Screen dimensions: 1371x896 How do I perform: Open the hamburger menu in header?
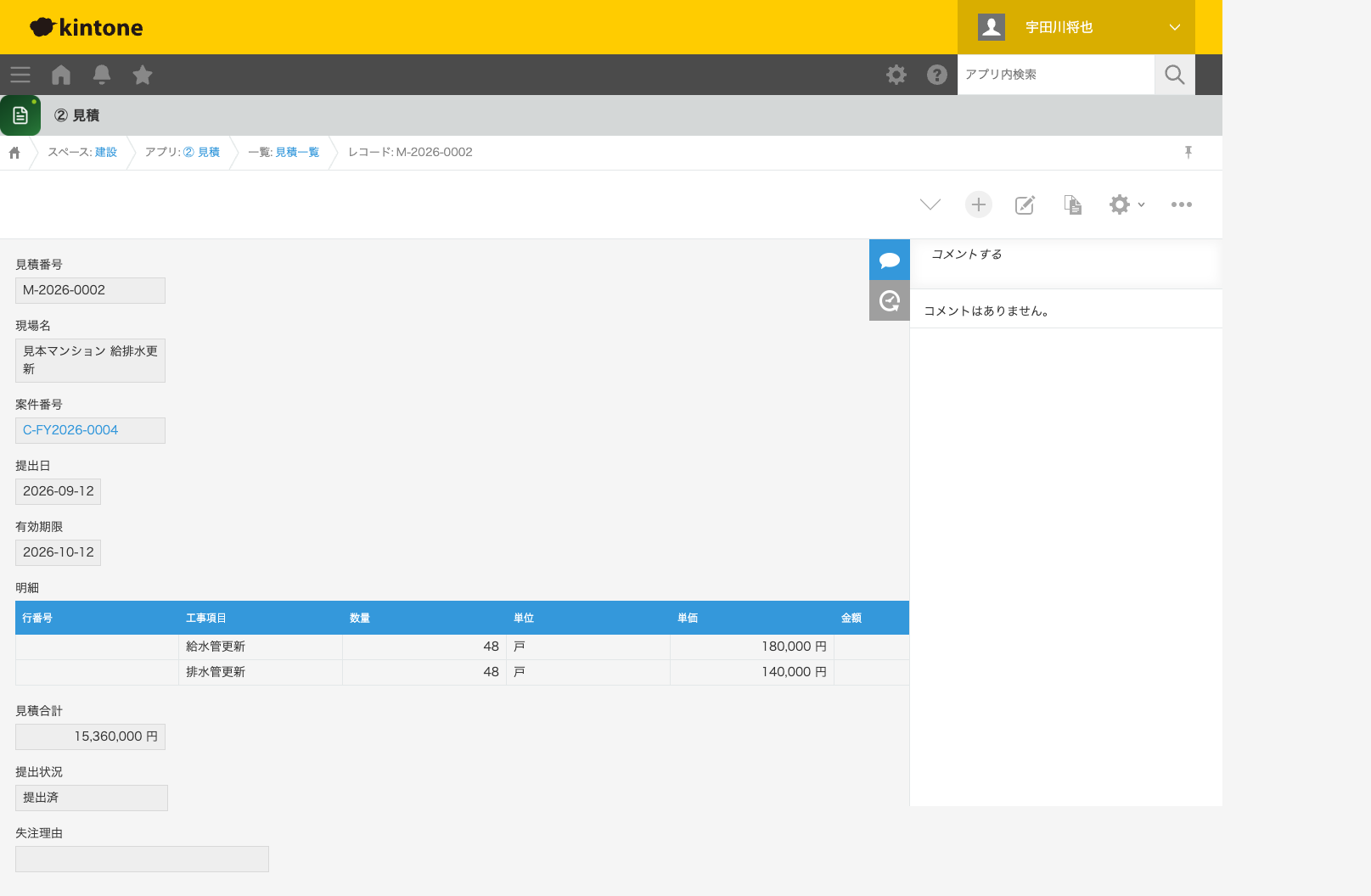20,75
